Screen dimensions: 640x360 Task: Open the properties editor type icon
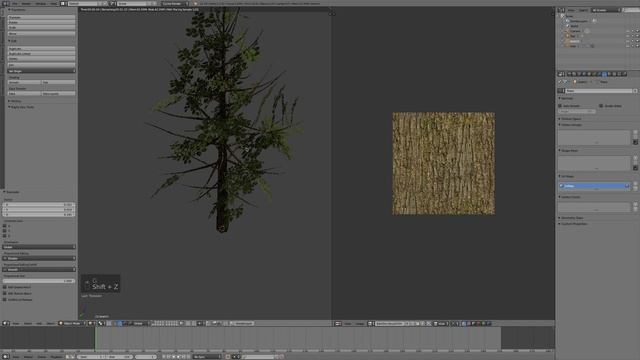tap(562, 74)
